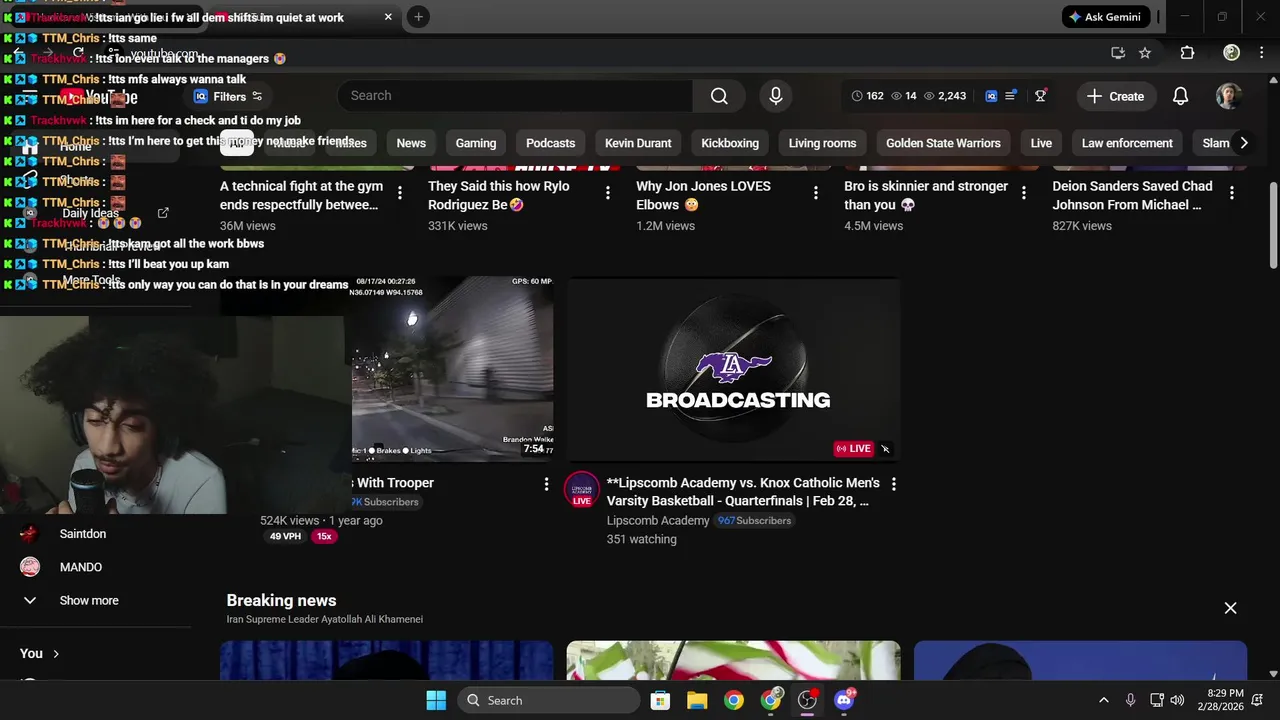Open the Chrome profile avatar
1280x720 pixels.
1232,53
